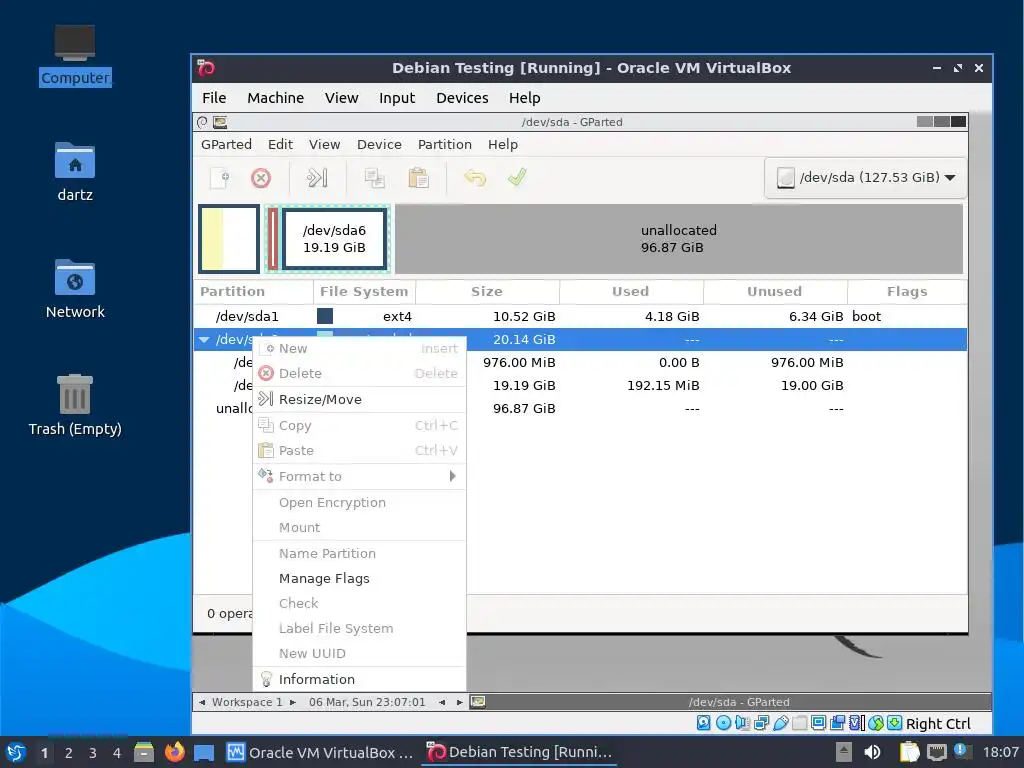Image resolution: width=1024 pixels, height=768 pixels.
Task: Choose New in the context menu
Action: pos(359,349)
